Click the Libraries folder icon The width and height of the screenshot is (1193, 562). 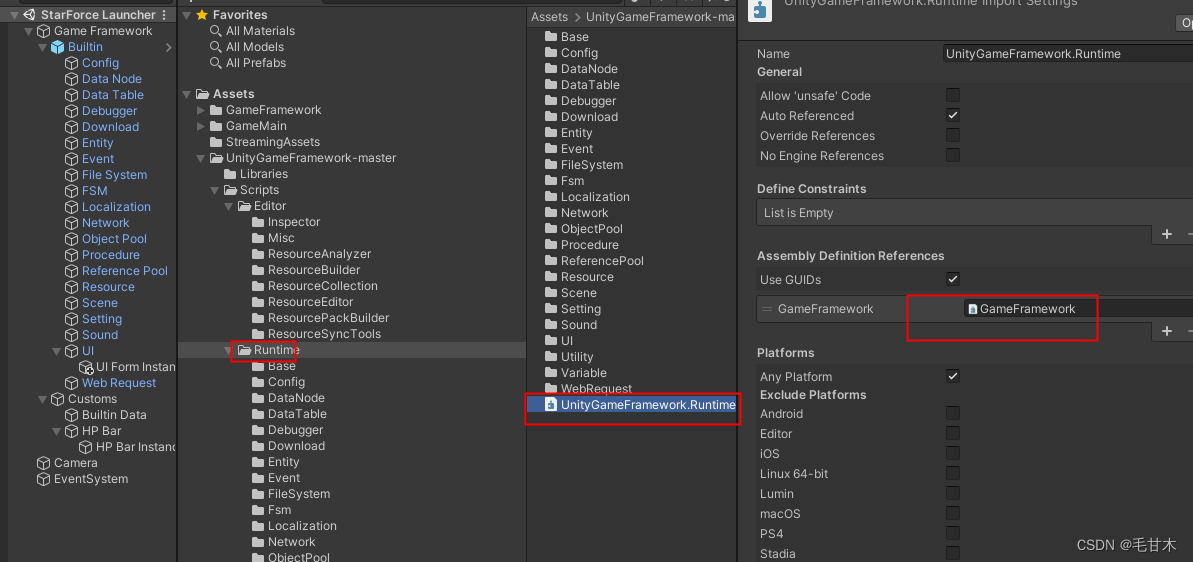coord(230,174)
